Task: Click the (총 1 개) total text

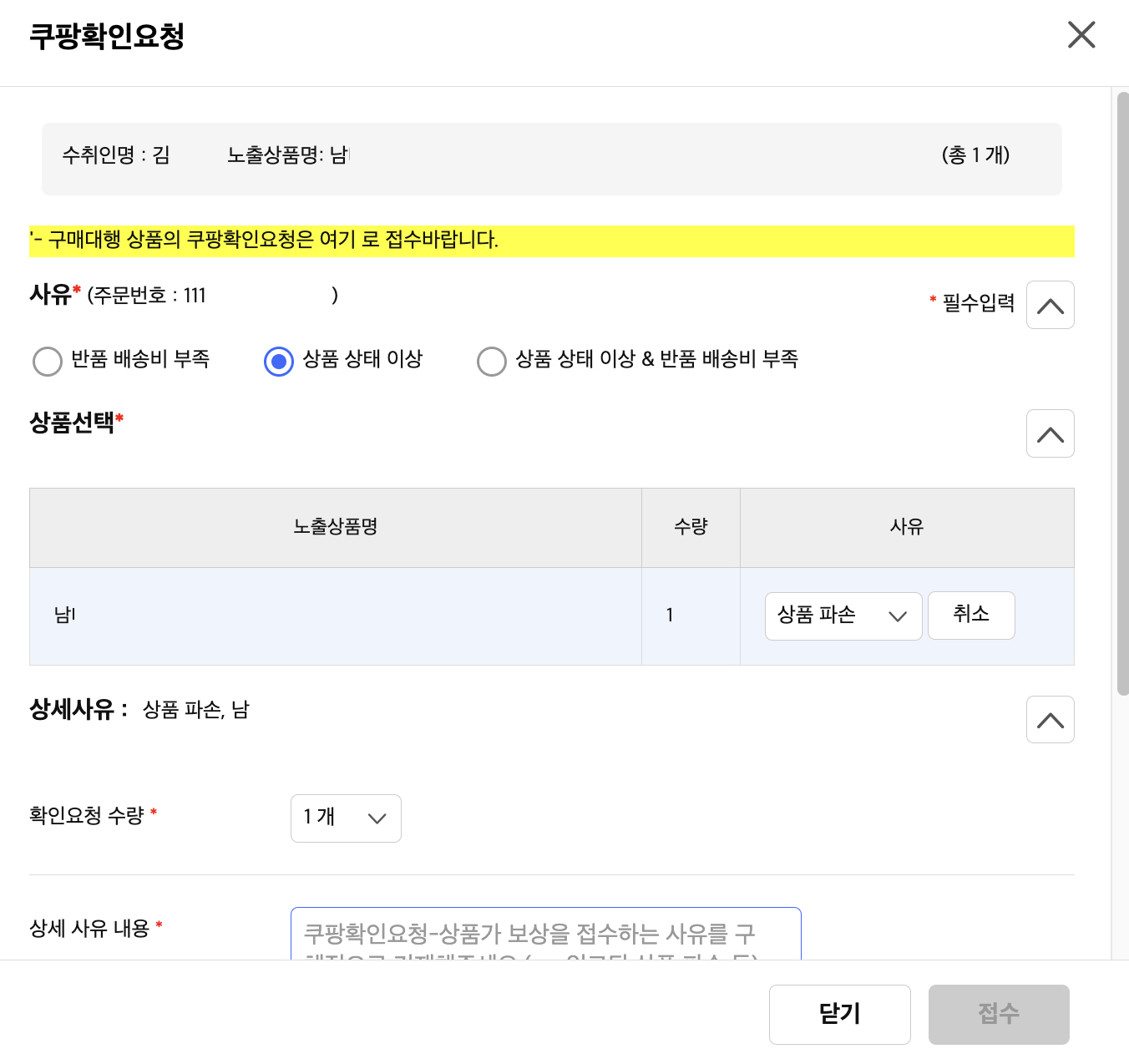Action: [x=975, y=155]
